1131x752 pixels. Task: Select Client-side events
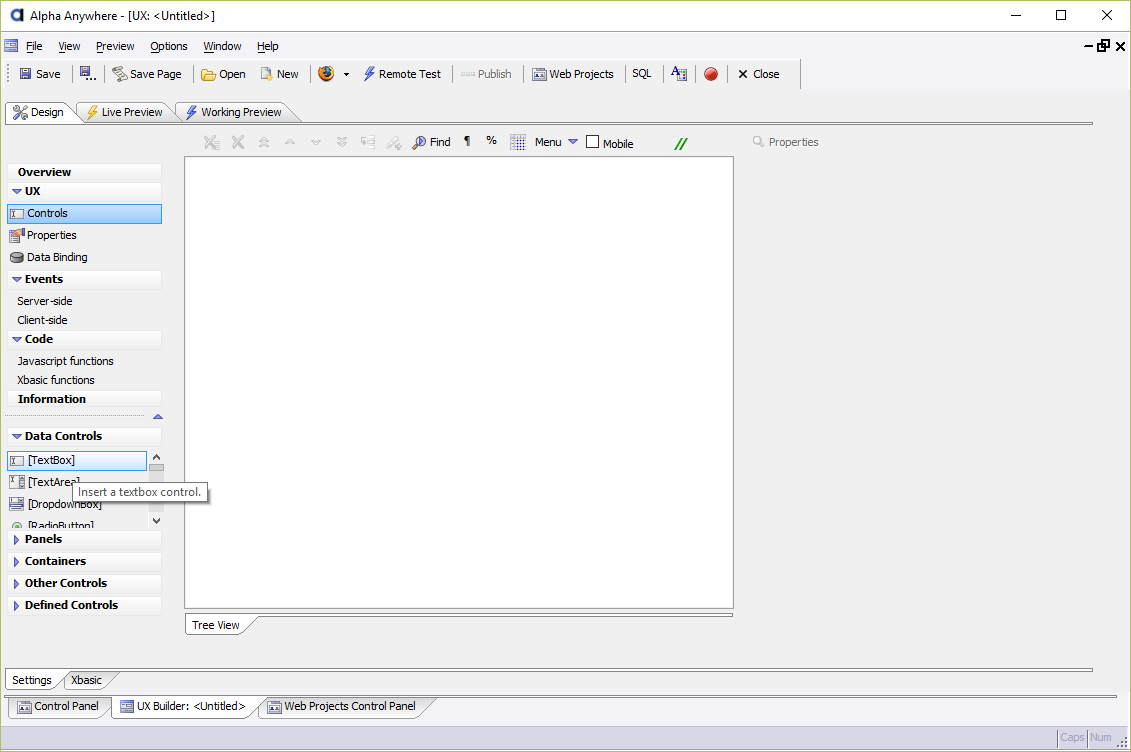43,320
